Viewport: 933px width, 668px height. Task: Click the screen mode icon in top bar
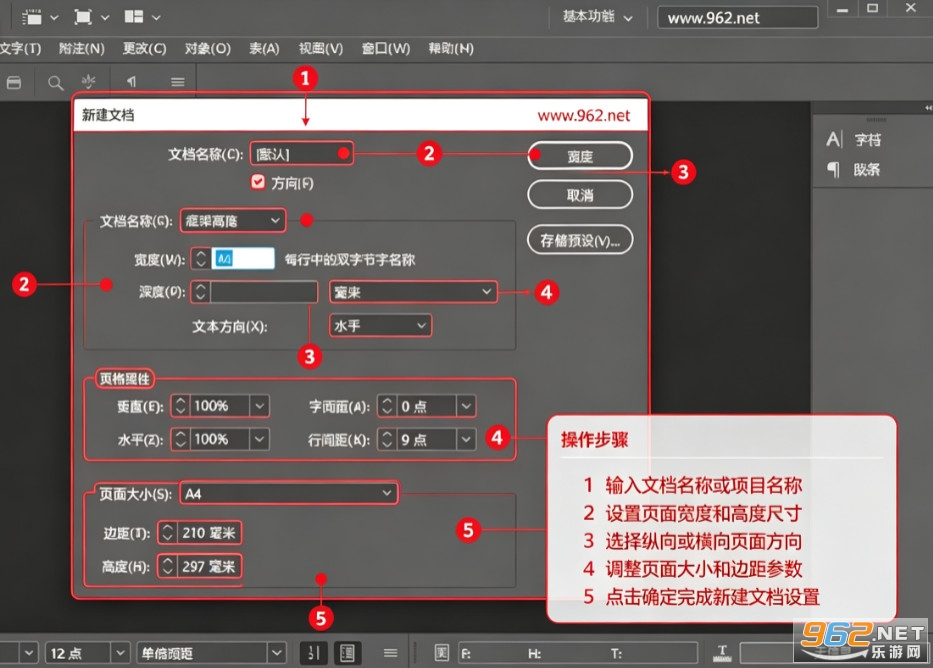point(83,17)
